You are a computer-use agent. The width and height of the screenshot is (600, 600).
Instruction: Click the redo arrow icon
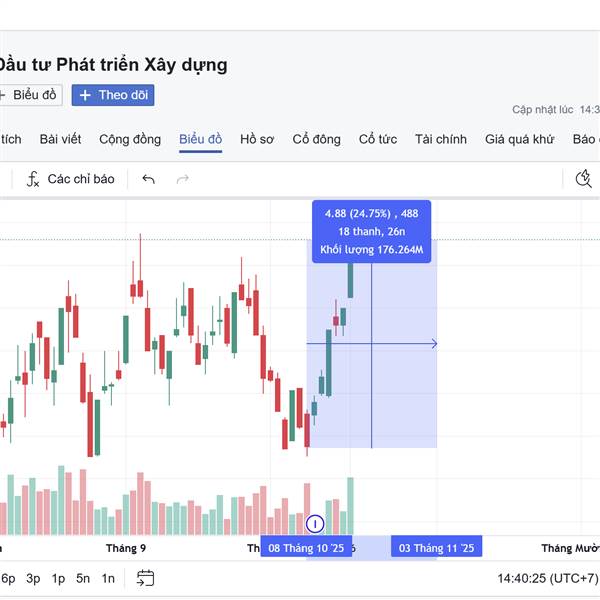click(182, 179)
